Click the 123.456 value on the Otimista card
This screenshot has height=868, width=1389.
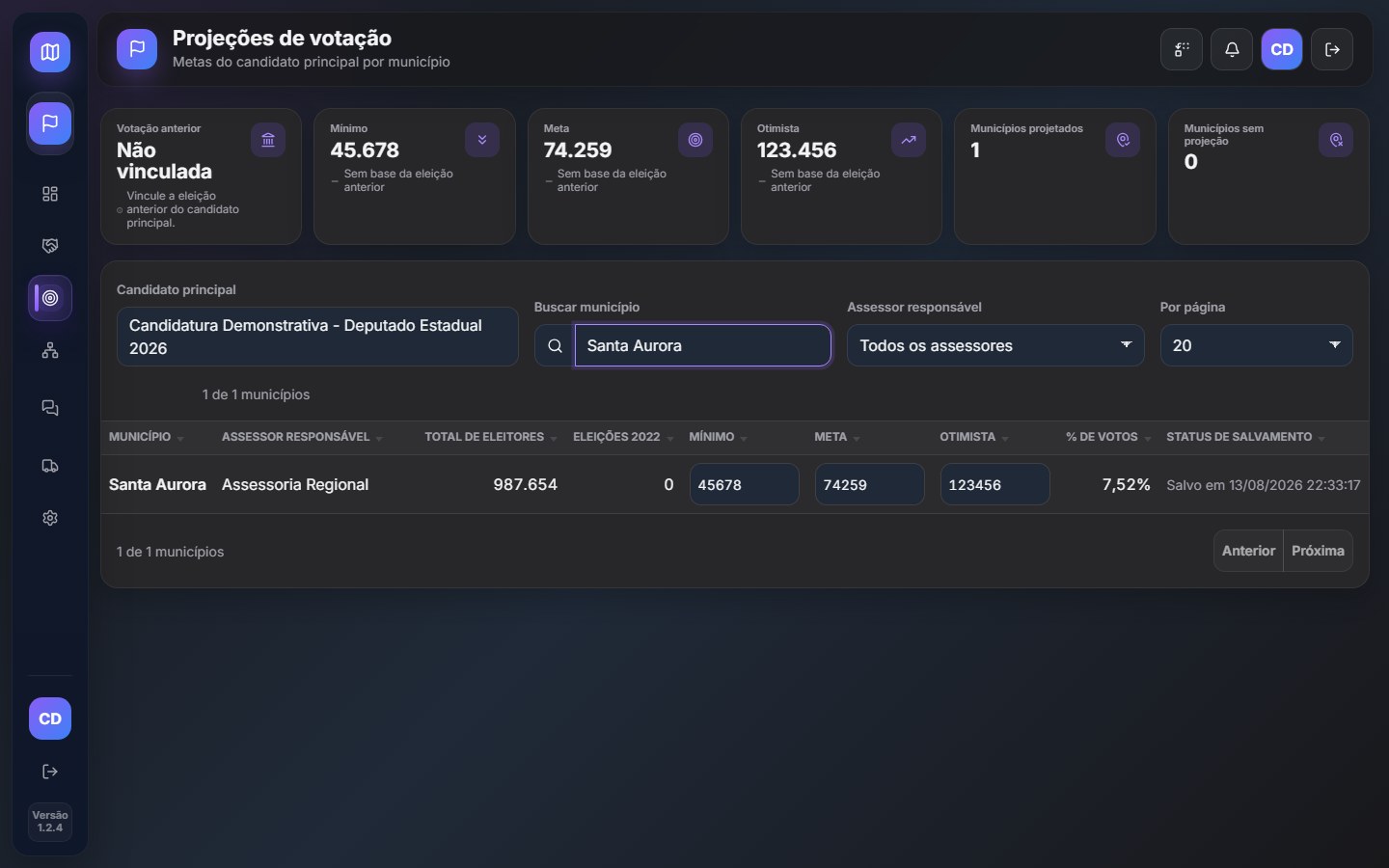click(x=797, y=150)
